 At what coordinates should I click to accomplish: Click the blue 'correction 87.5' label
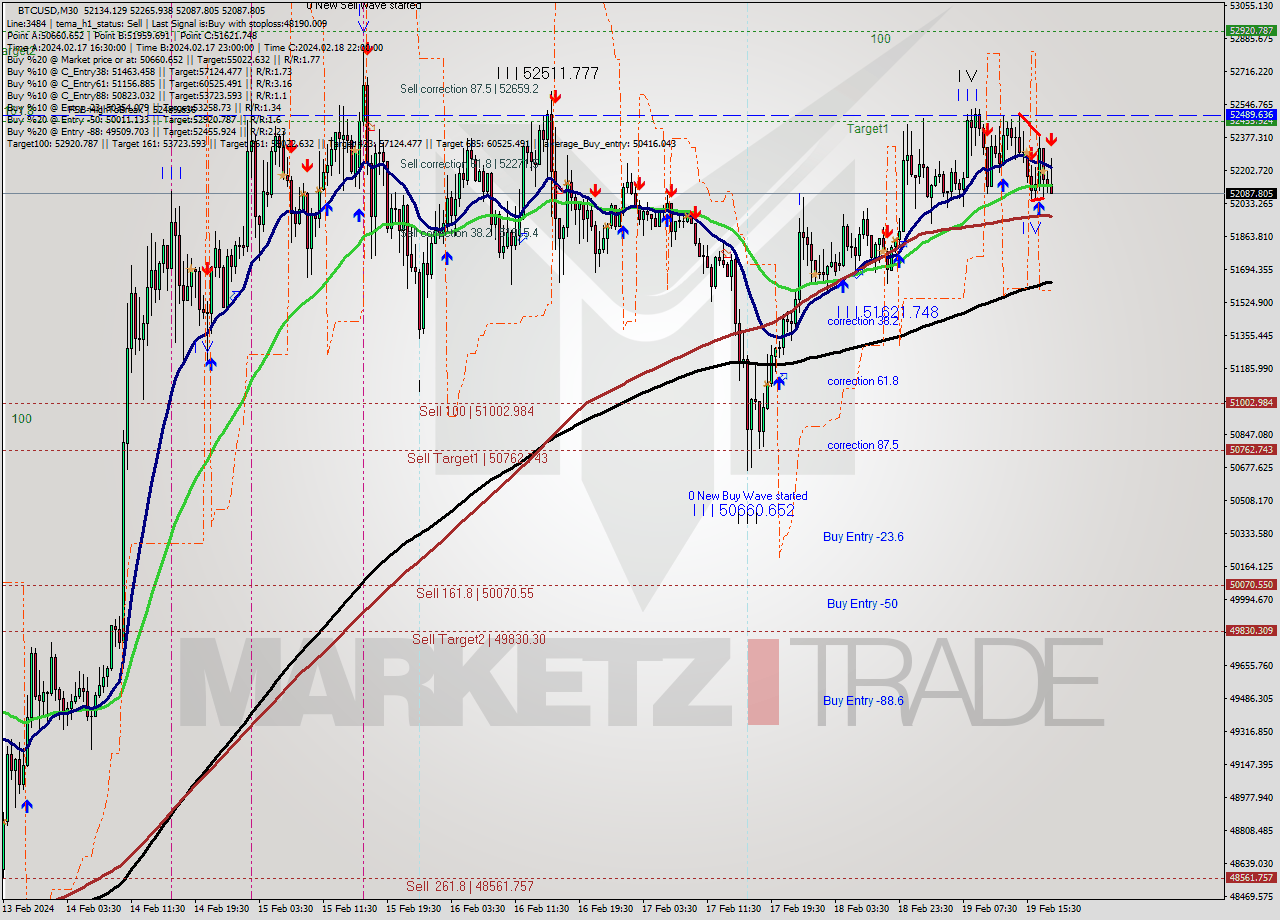coord(863,445)
